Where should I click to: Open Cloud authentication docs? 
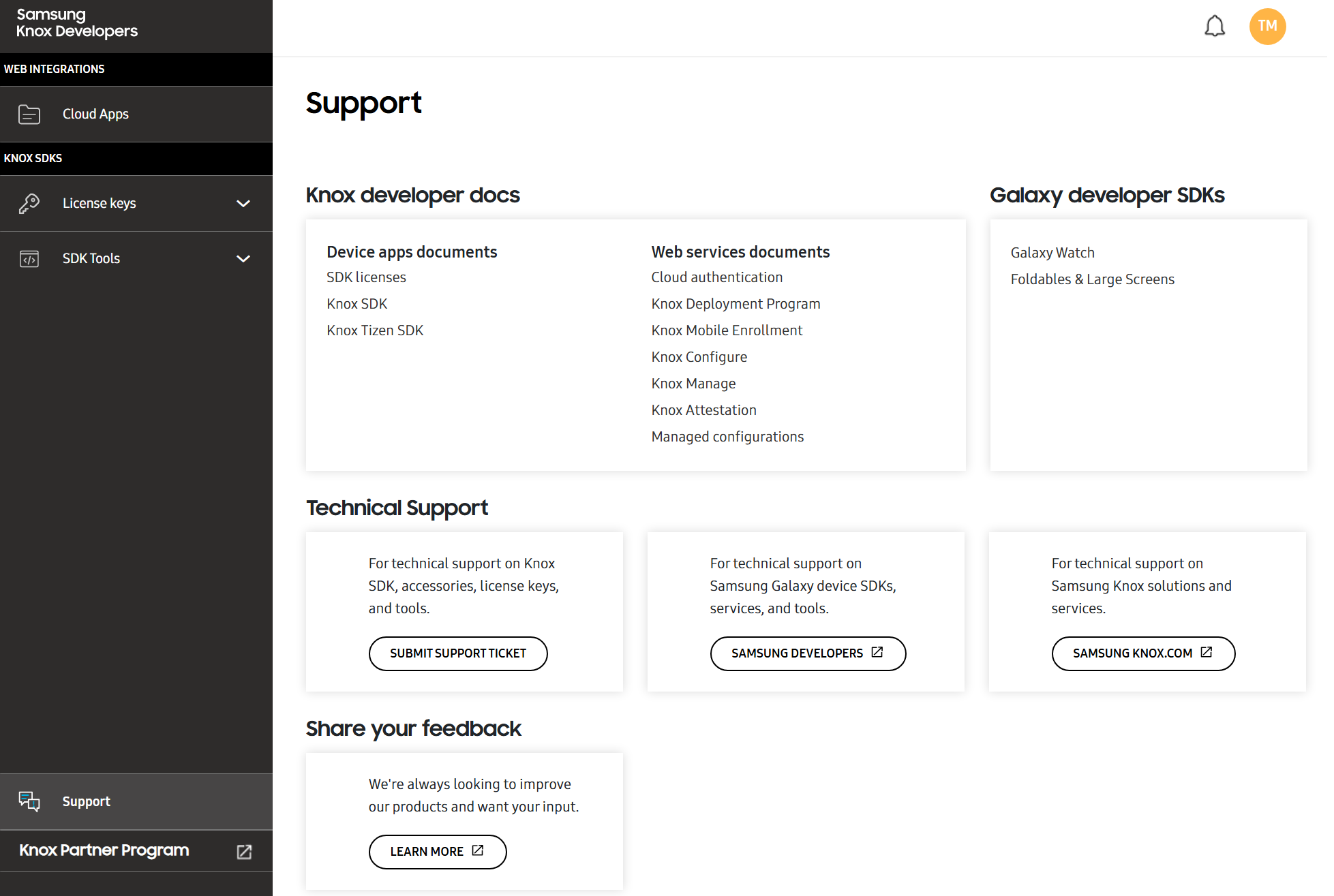716,277
